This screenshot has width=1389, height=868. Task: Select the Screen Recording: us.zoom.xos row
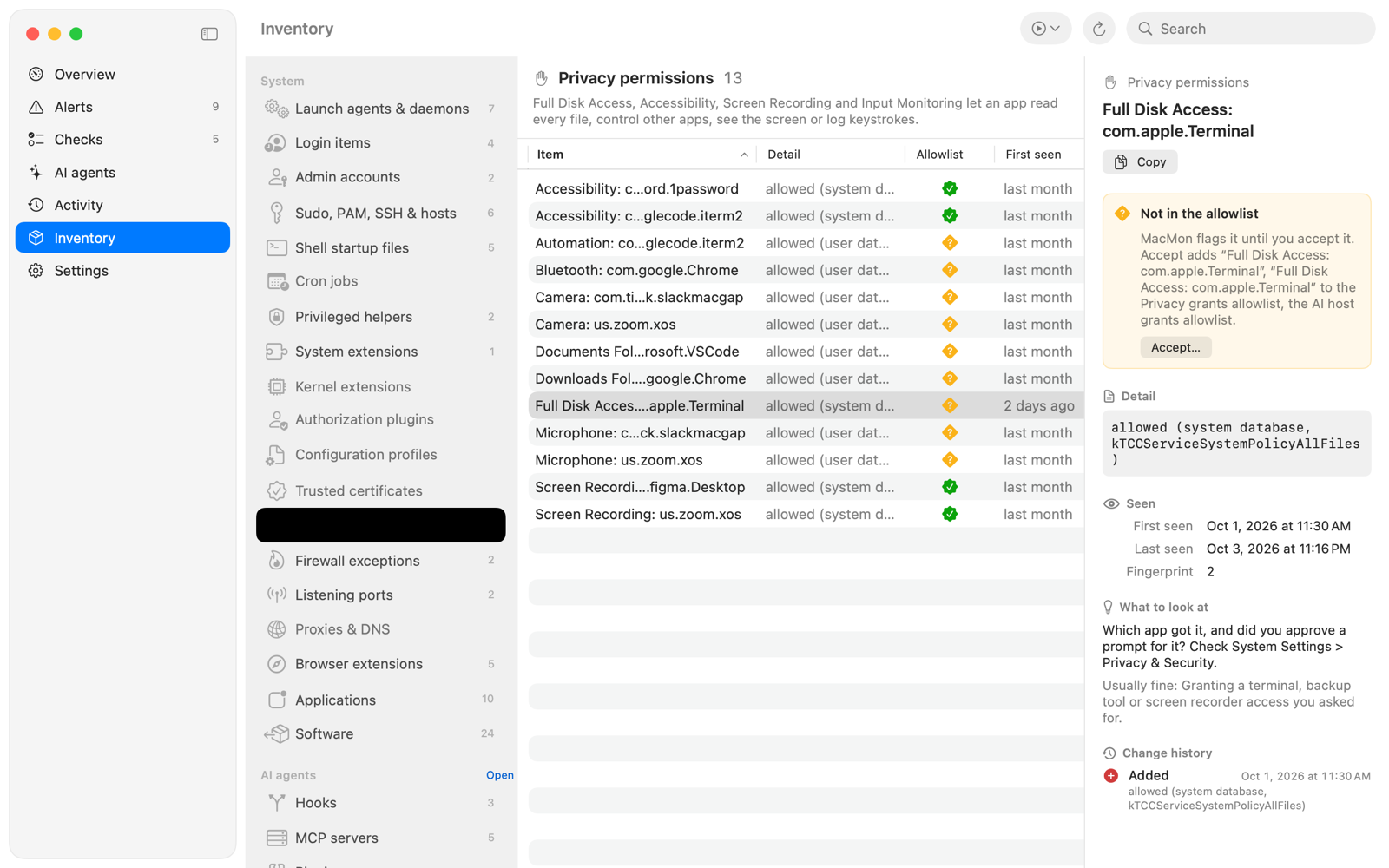click(806, 514)
